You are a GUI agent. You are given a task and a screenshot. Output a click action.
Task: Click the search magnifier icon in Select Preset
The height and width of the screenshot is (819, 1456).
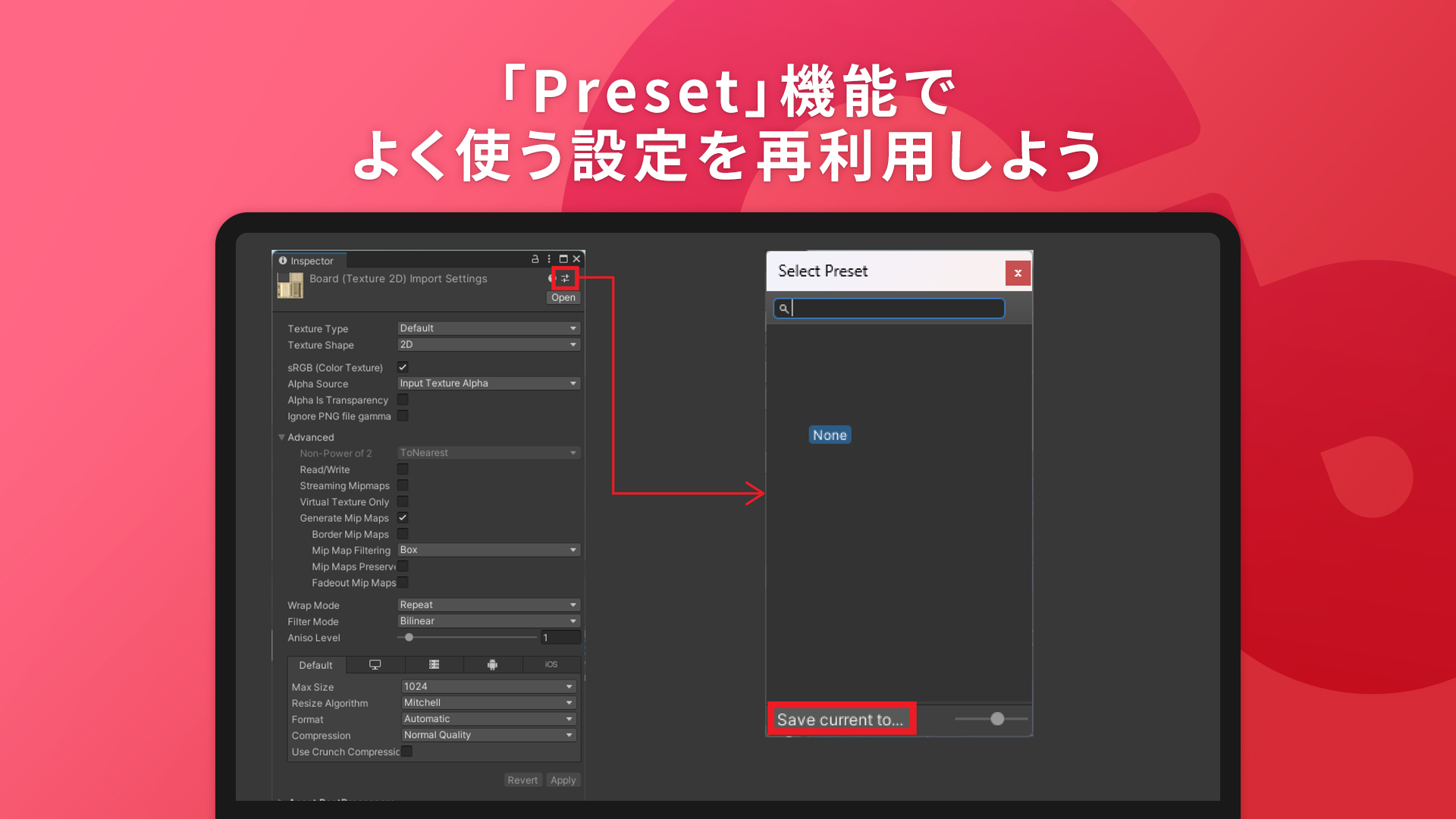click(x=783, y=309)
